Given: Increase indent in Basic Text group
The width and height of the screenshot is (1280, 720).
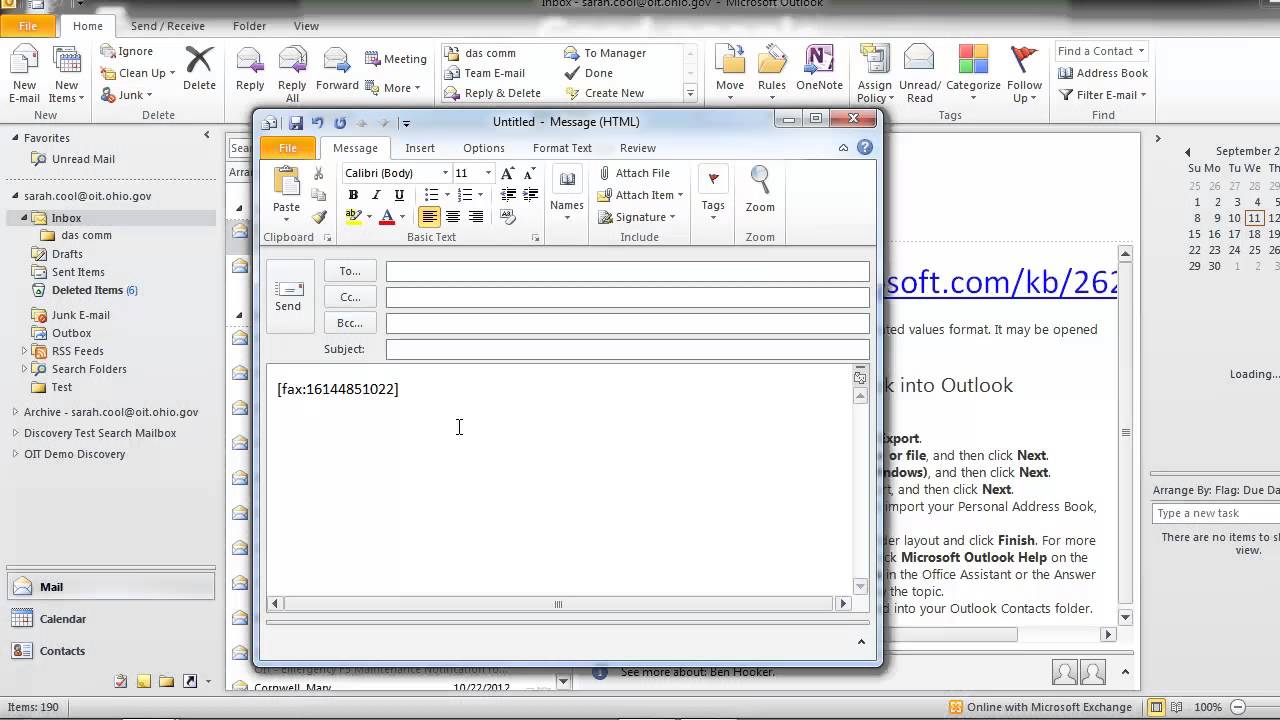Looking at the screenshot, I should (x=530, y=195).
